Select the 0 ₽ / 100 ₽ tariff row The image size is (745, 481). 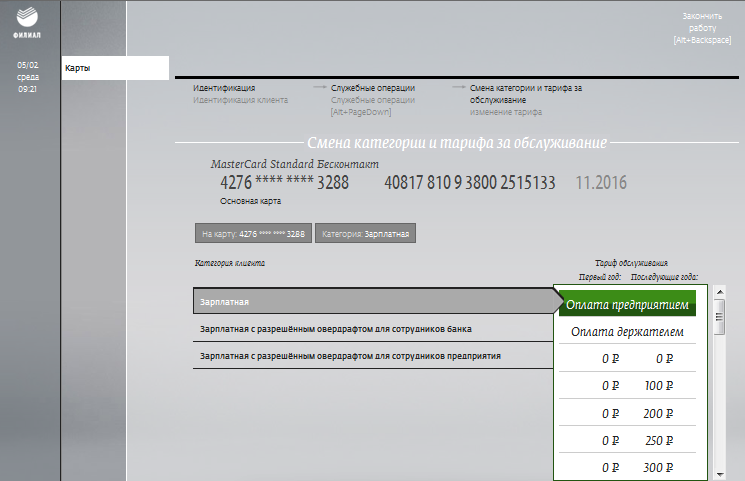pyautogui.click(x=627, y=385)
